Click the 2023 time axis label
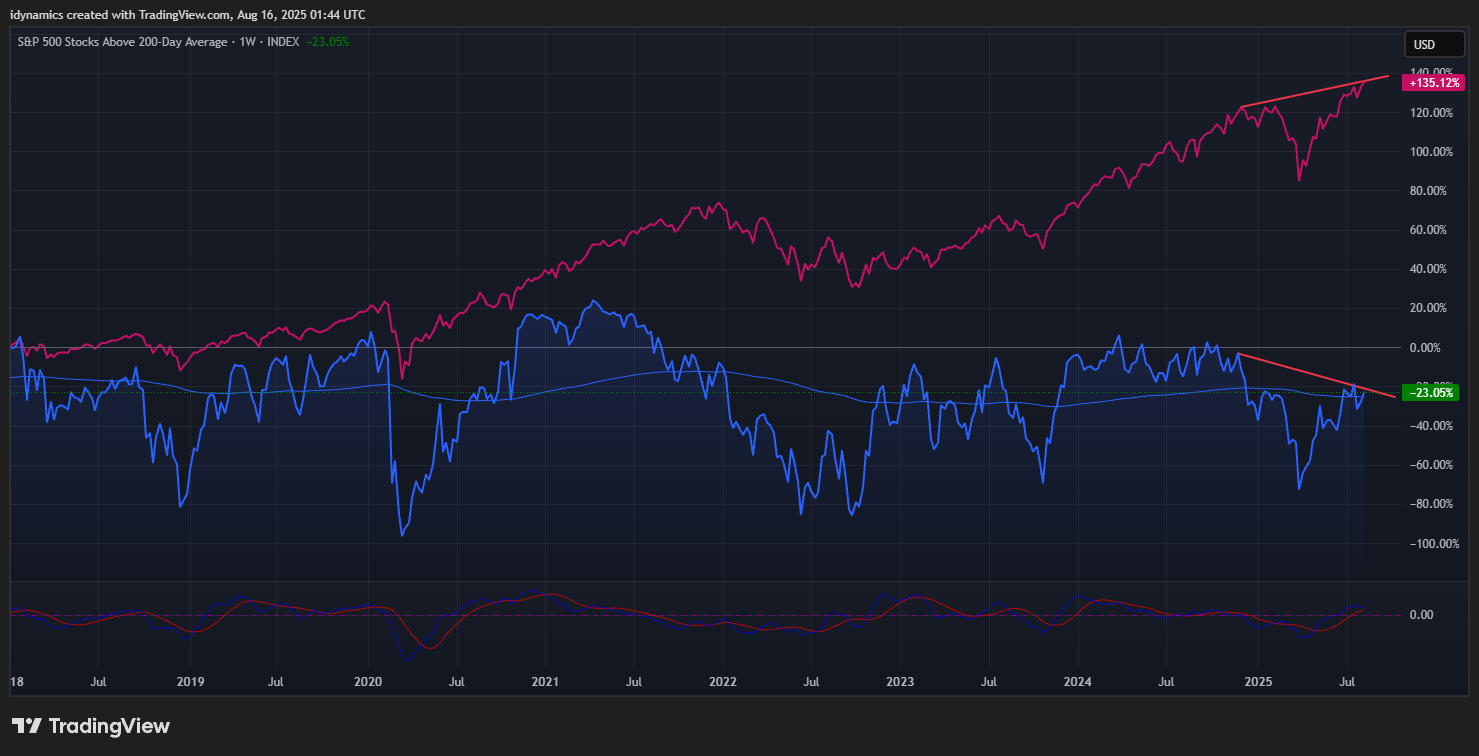This screenshot has height=756, width=1479. [x=900, y=683]
